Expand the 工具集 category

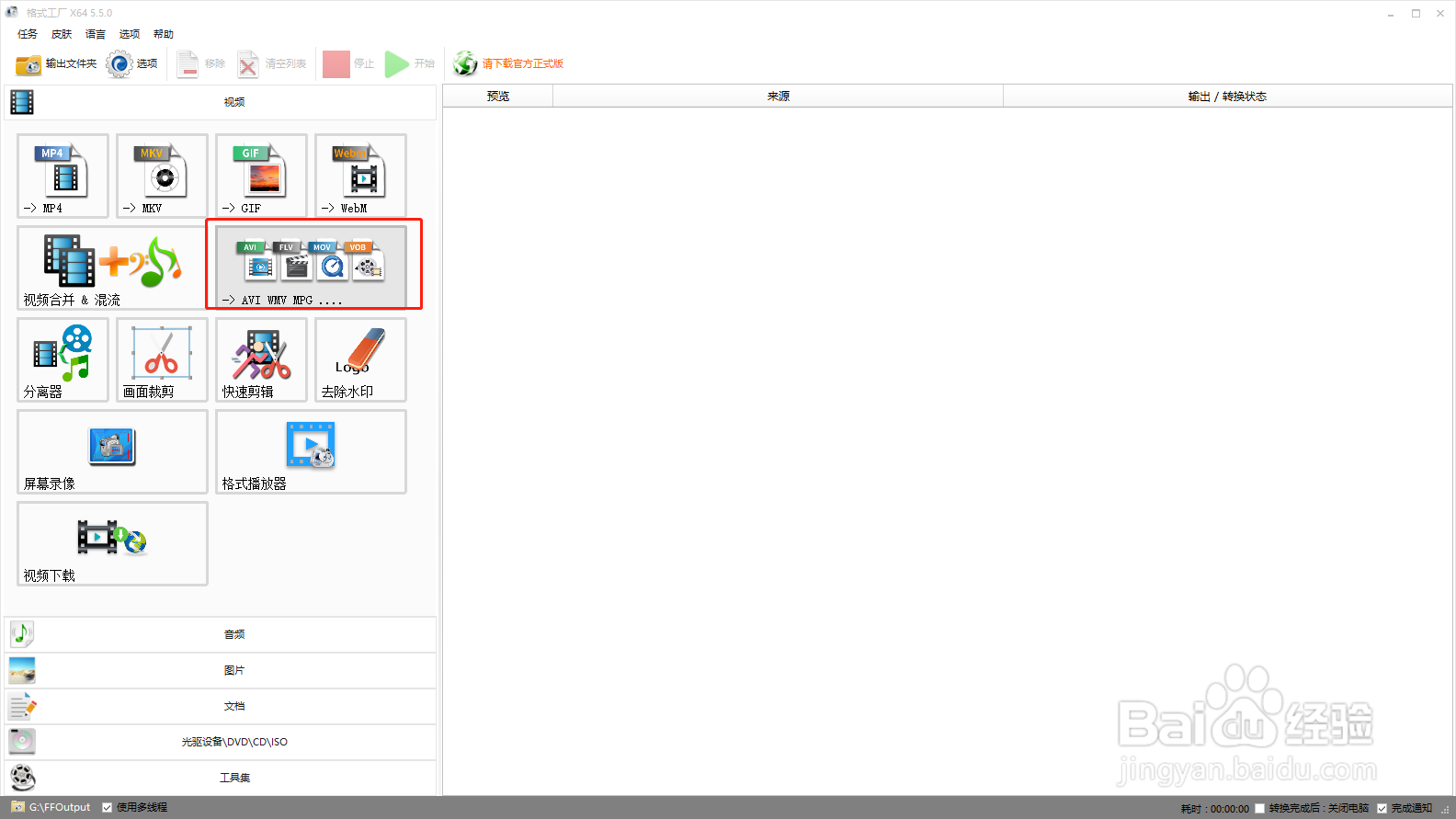(x=221, y=778)
